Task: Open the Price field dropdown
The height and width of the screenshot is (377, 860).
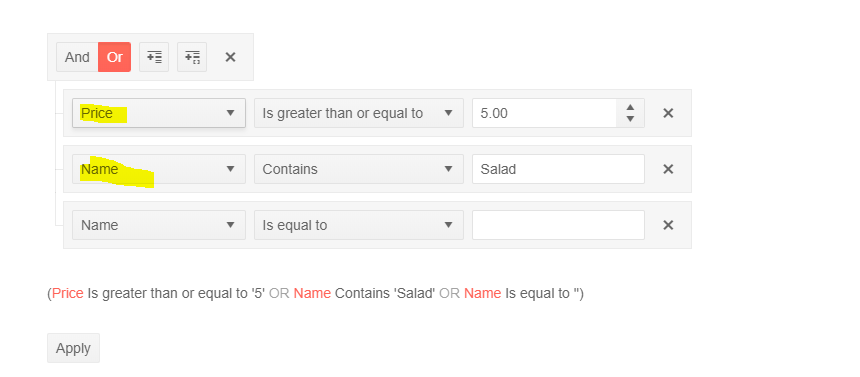Action: (159, 113)
